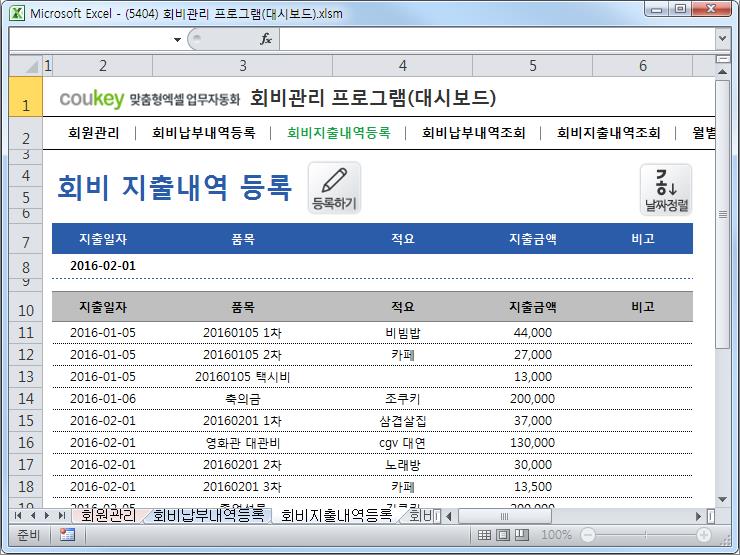Image resolution: width=740 pixels, height=555 pixels.
Task: Click the amount cell 27,000
Action: (x=532, y=355)
